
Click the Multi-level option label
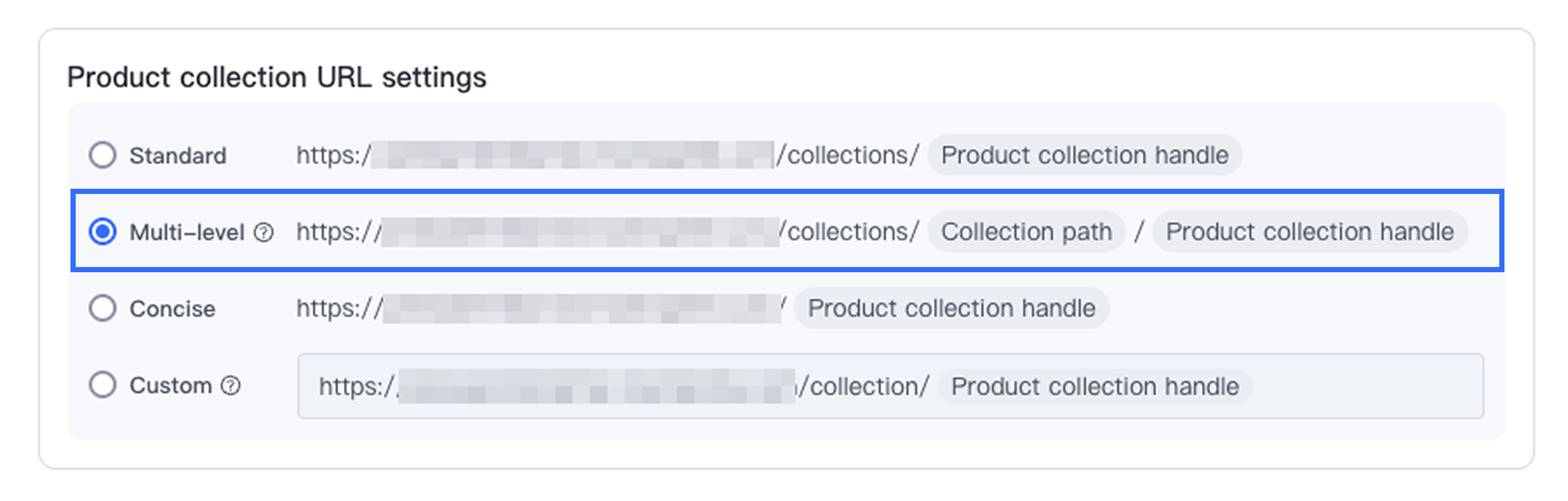pos(187,232)
